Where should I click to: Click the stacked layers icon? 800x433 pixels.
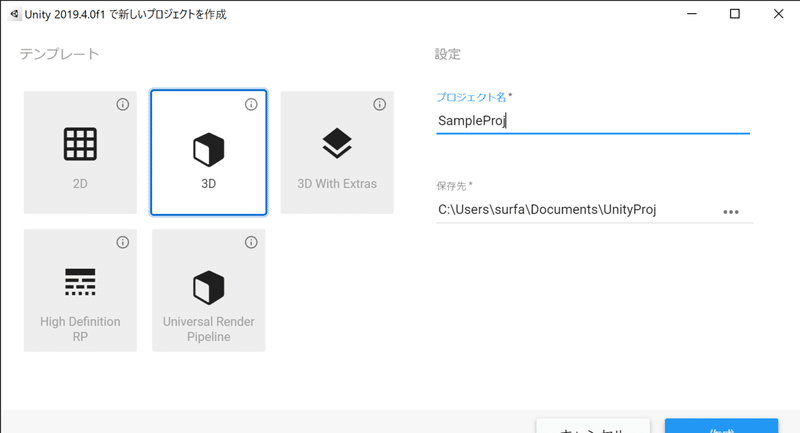click(337, 143)
